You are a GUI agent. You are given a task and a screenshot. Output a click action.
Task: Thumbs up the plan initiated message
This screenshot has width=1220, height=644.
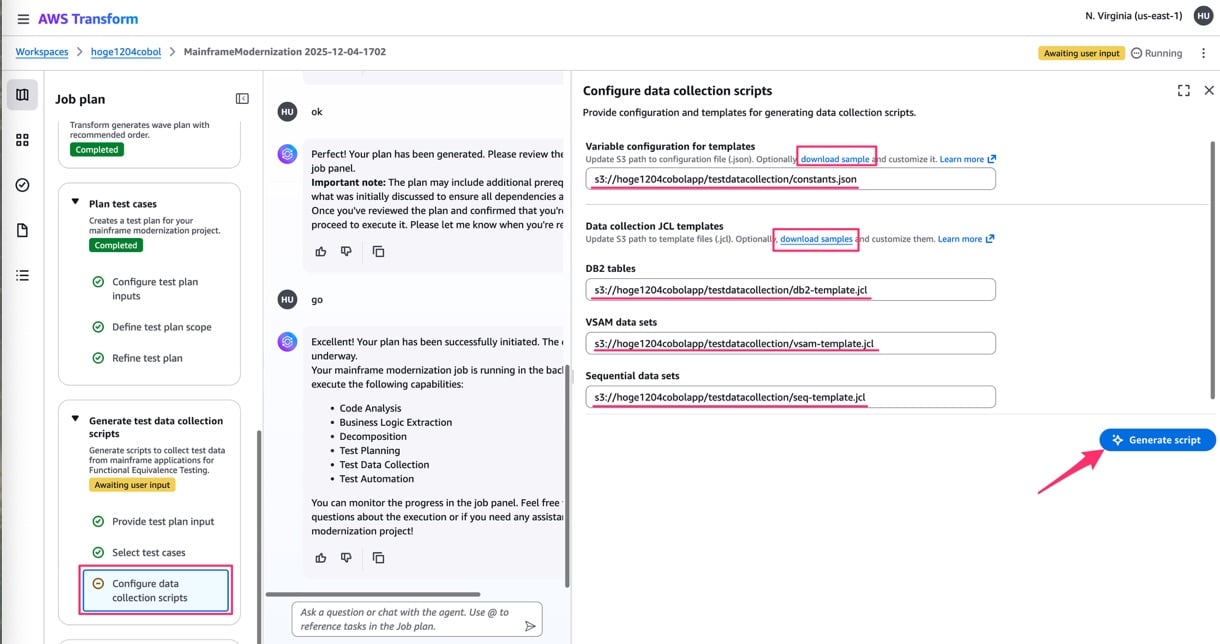coord(320,557)
